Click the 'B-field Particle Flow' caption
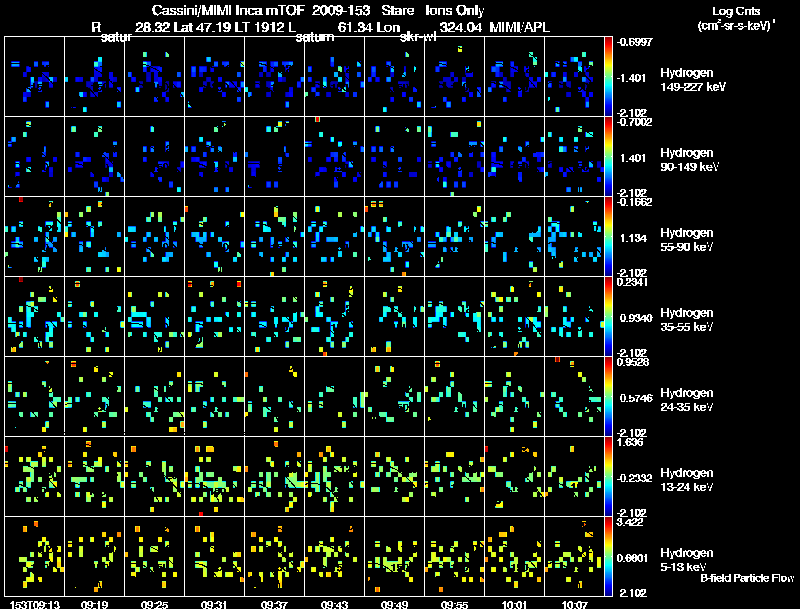 coord(747,578)
